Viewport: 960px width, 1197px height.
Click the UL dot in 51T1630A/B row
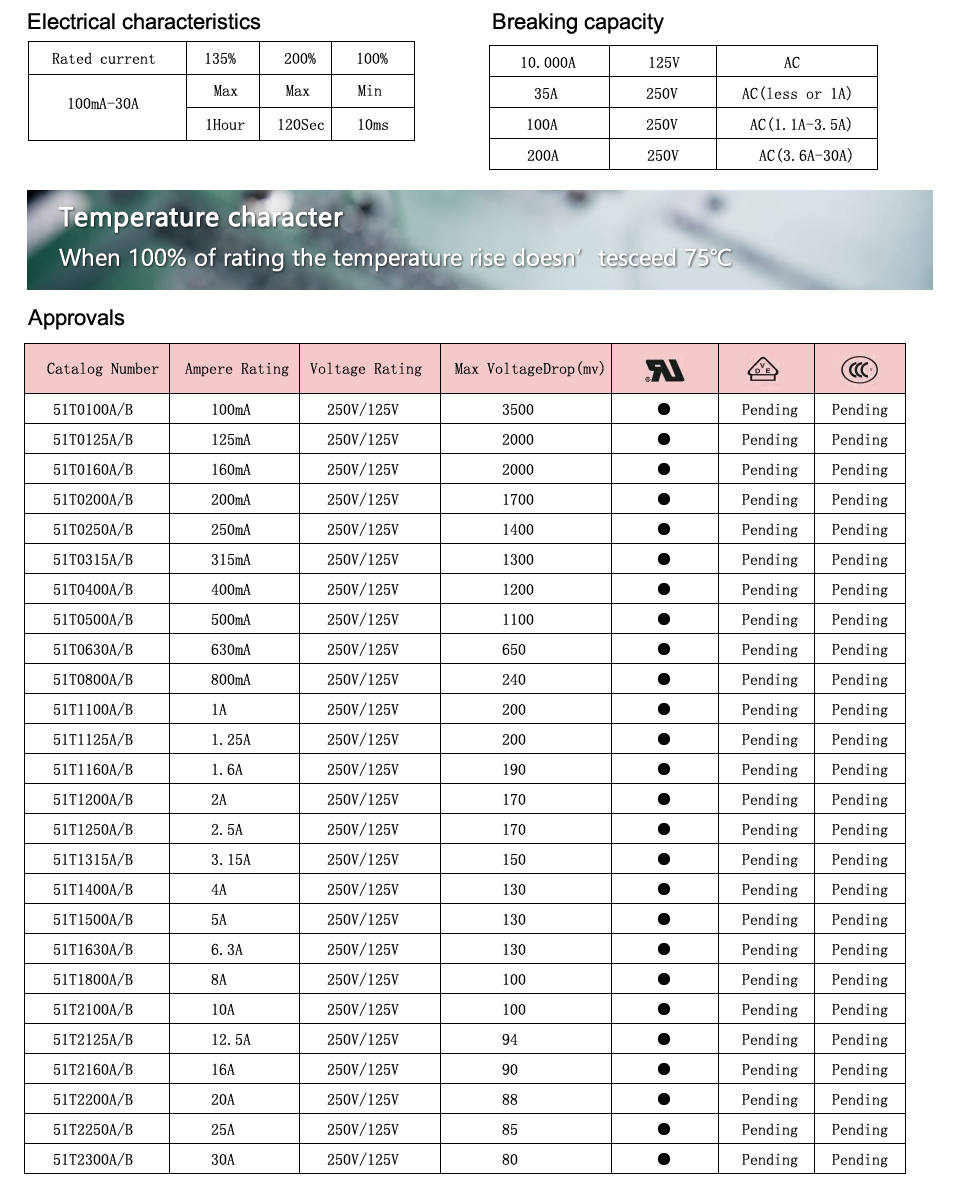click(664, 949)
